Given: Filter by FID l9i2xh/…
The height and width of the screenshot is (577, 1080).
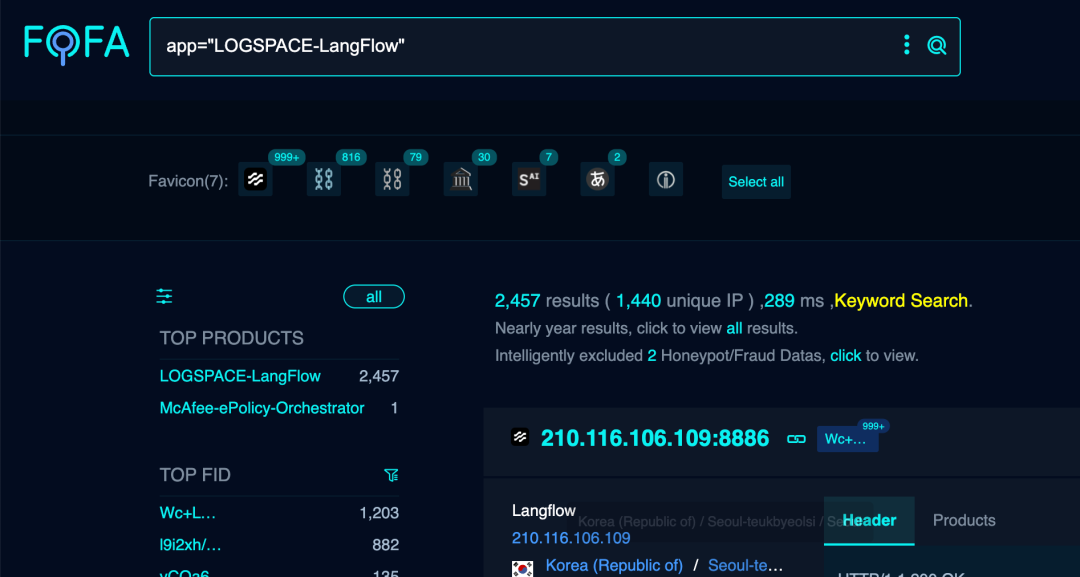Looking at the screenshot, I should point(191,545).
